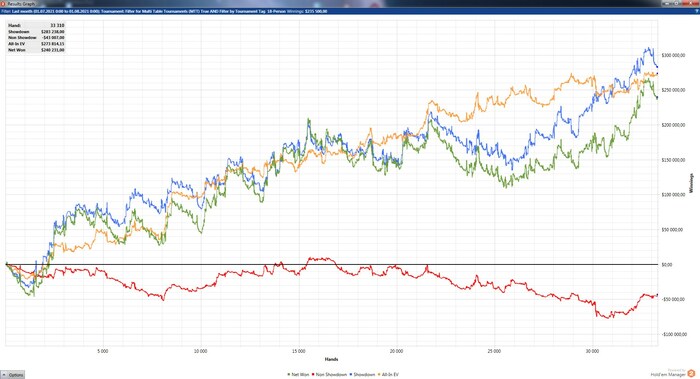Toggle the All-In EV legend entry
Image resolution: width=700 pixels, height=379 pixels.
coord(388,375)
